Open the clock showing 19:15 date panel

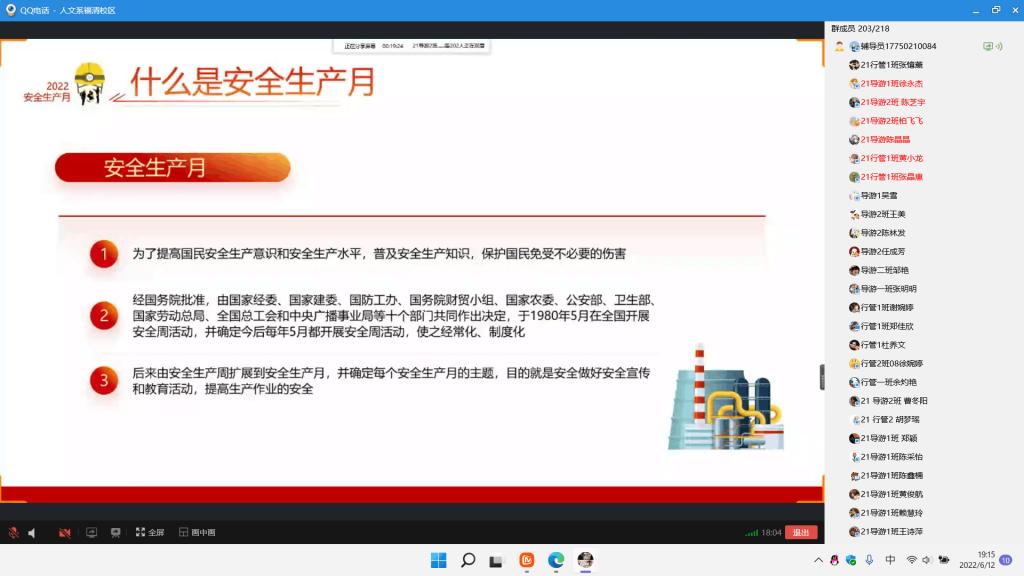point(984,560)
